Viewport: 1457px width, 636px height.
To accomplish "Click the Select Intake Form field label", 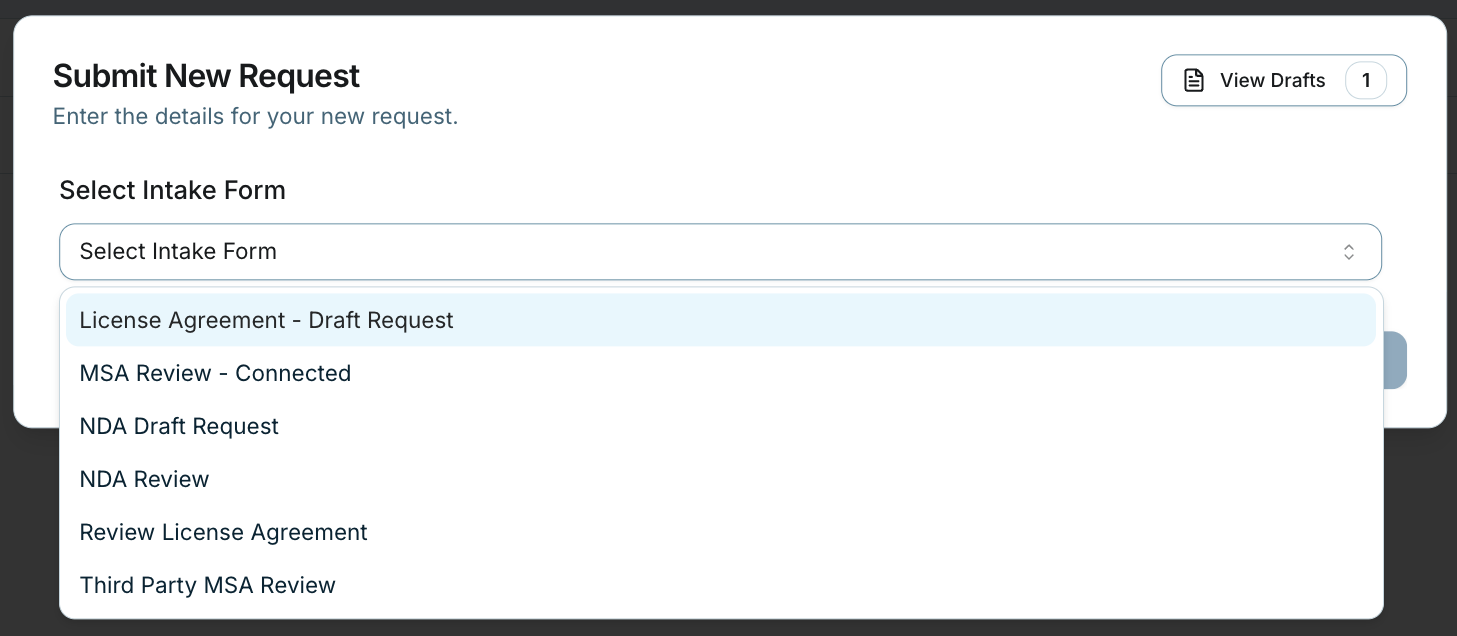I will point(172,190).
